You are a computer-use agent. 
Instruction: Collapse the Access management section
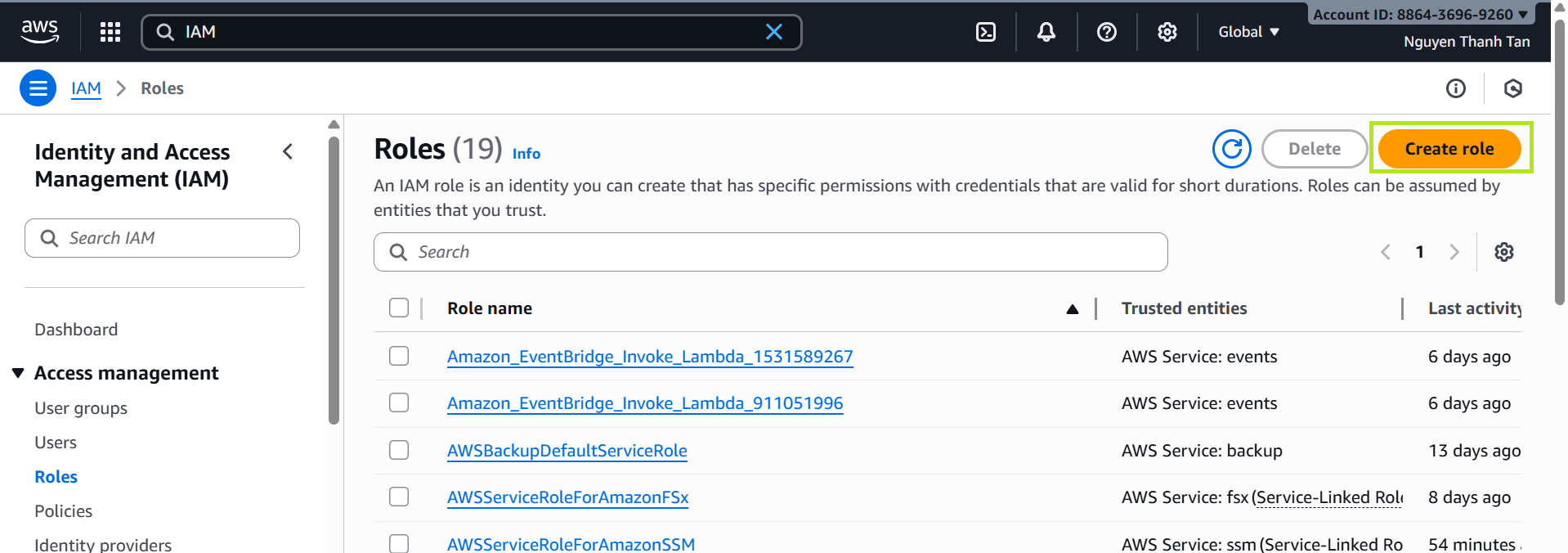18,373
